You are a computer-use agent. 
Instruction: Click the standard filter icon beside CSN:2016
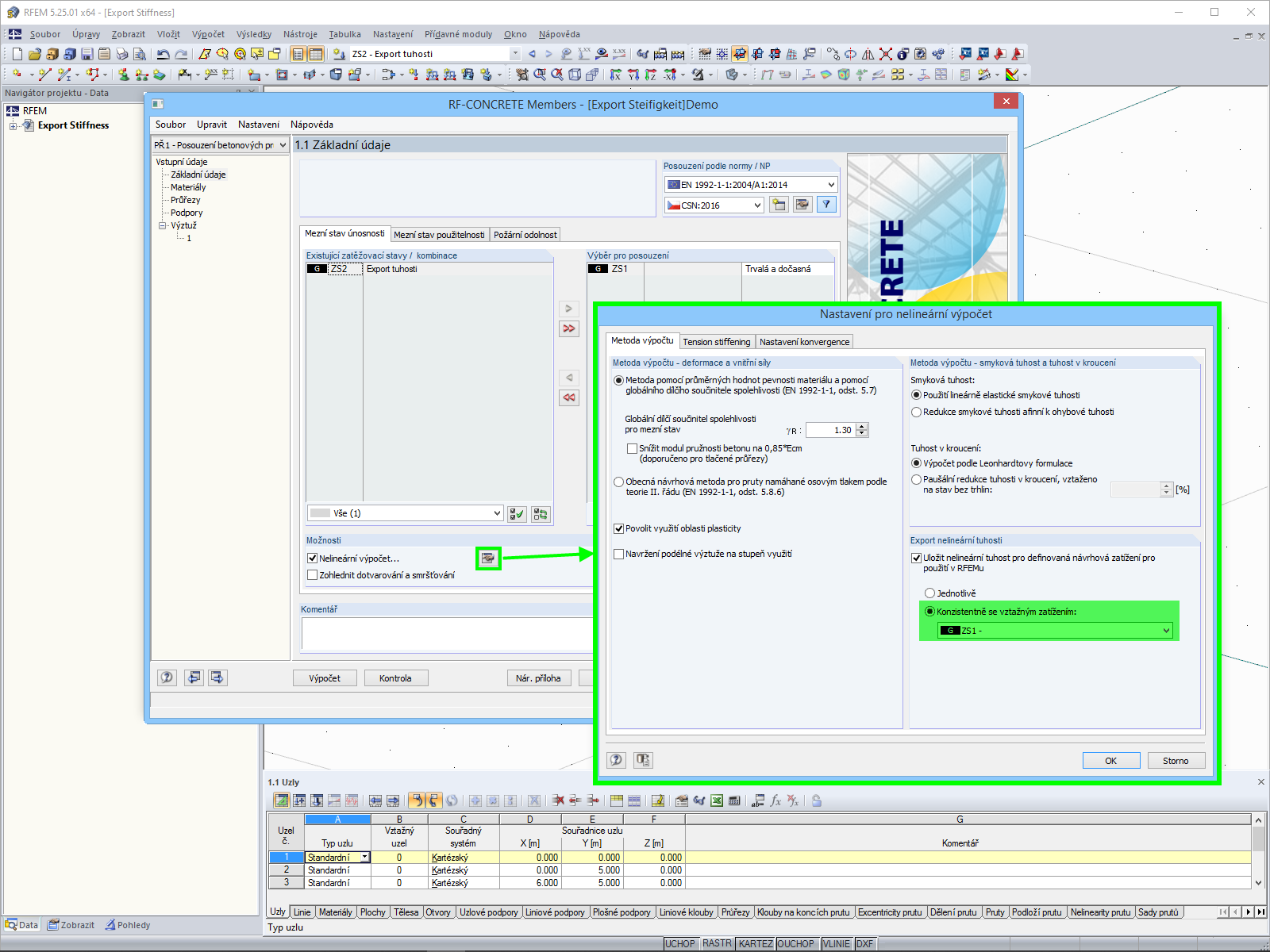click(826, 205)
